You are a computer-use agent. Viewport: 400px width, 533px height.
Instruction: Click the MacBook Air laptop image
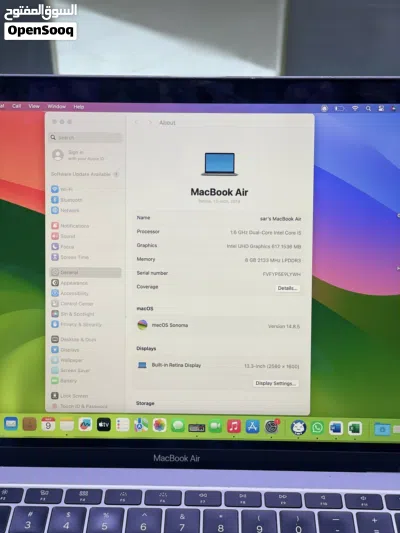[x=220, y=164]
